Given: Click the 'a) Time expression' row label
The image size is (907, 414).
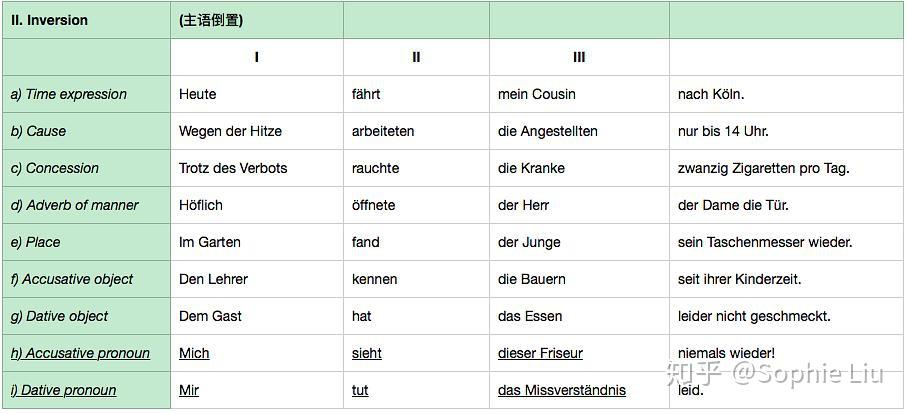Looking at the screenshot, I should (69, 94).
